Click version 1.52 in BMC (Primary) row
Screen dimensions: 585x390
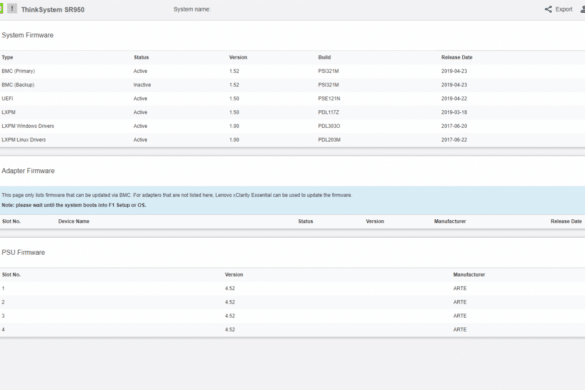pos(234,71)
